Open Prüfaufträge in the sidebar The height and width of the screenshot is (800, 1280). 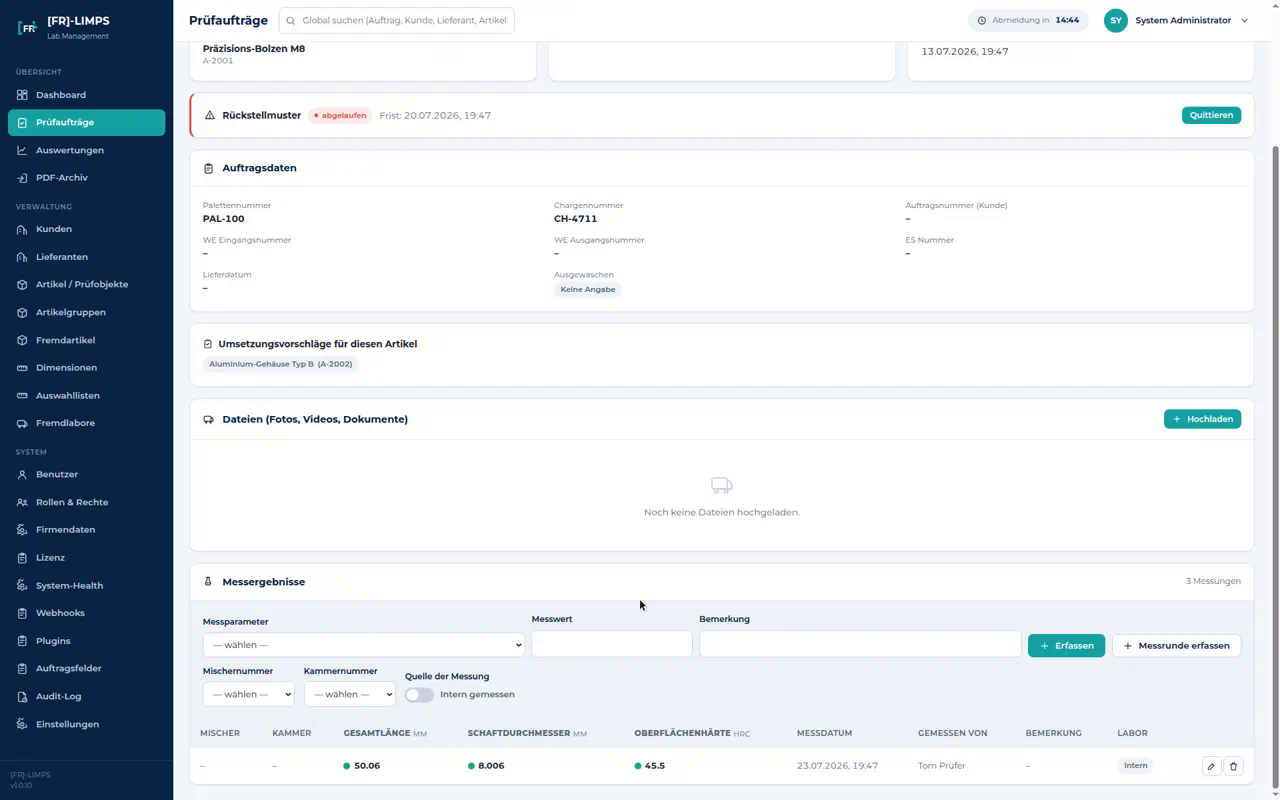tap(87, 122)
